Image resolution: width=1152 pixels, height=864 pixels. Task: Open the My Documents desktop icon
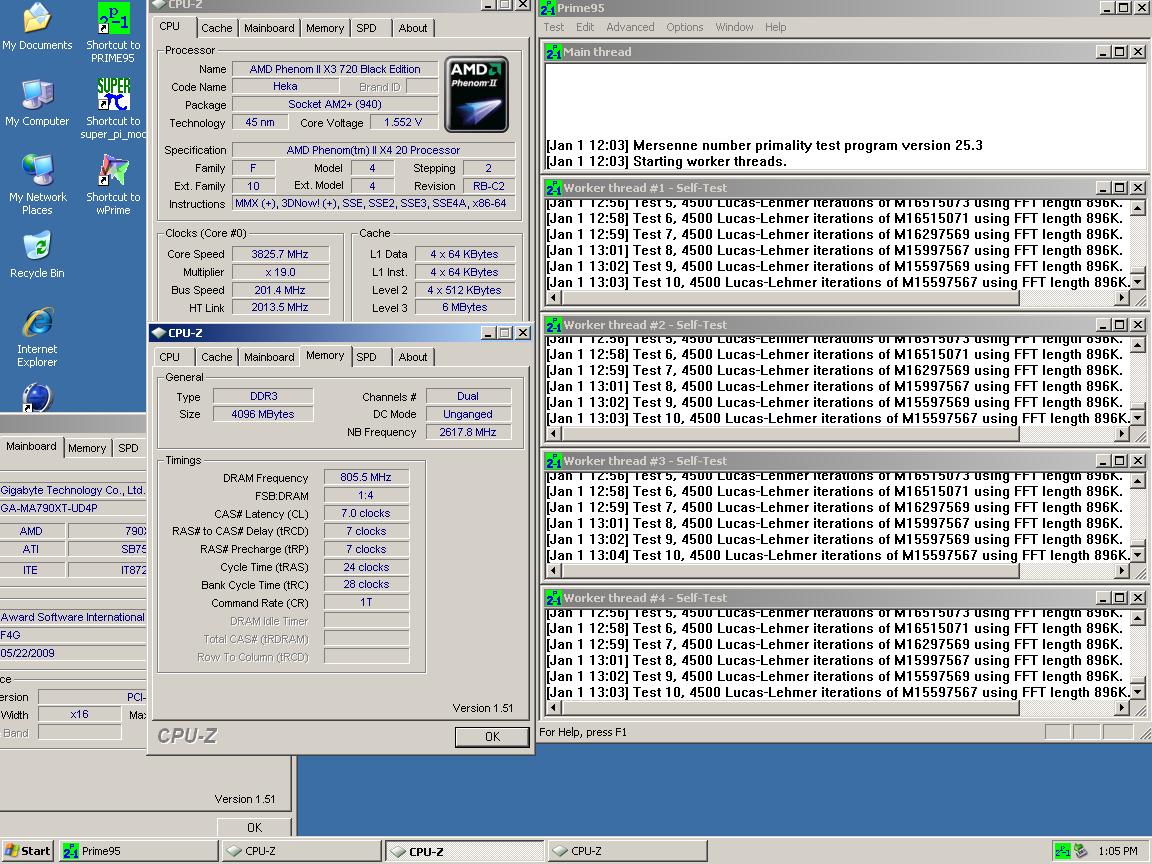[37, 20]
